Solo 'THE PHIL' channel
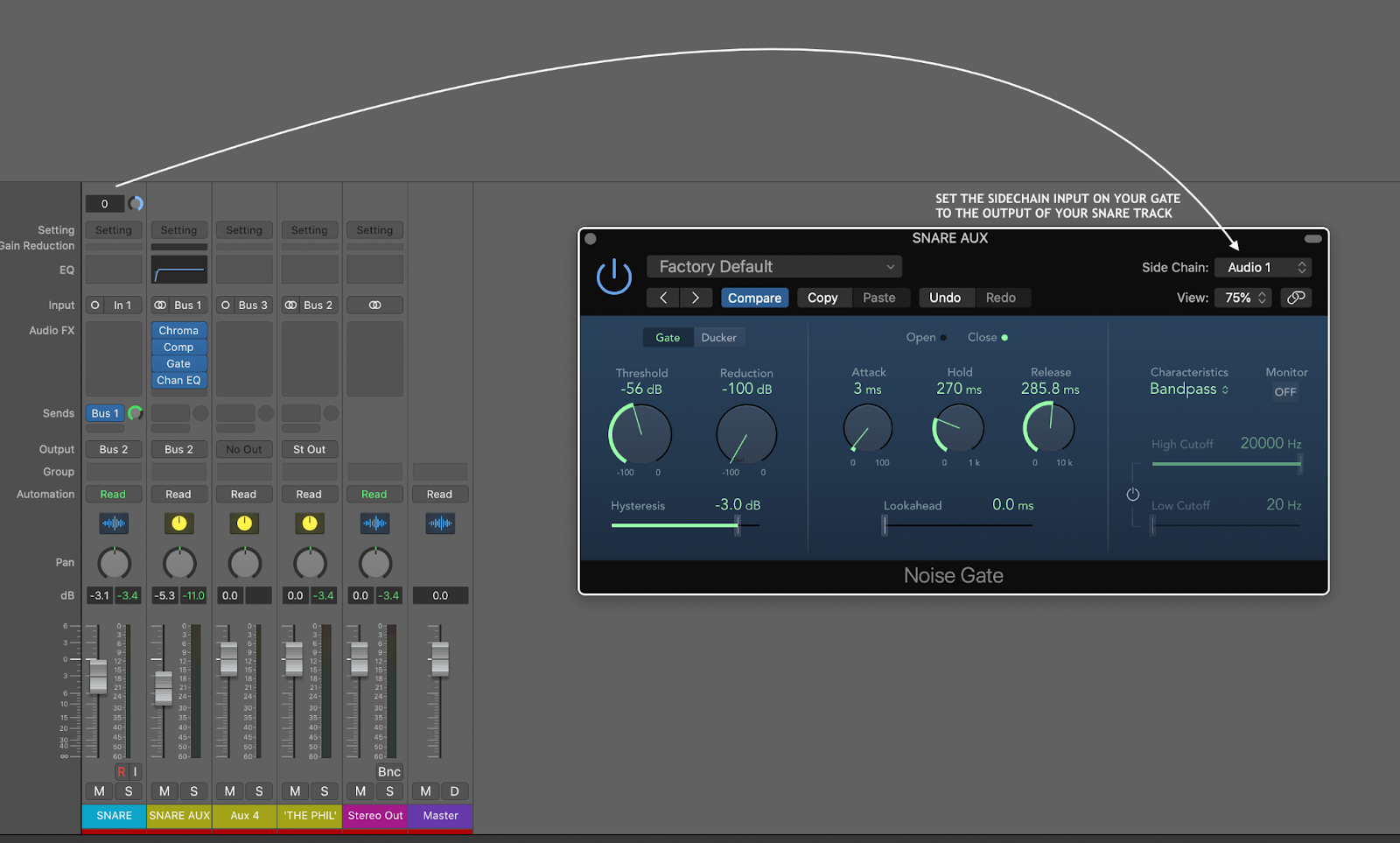The width and height of the screenshot is (1400, 843). pyautogui.click(x=325, y=791)
